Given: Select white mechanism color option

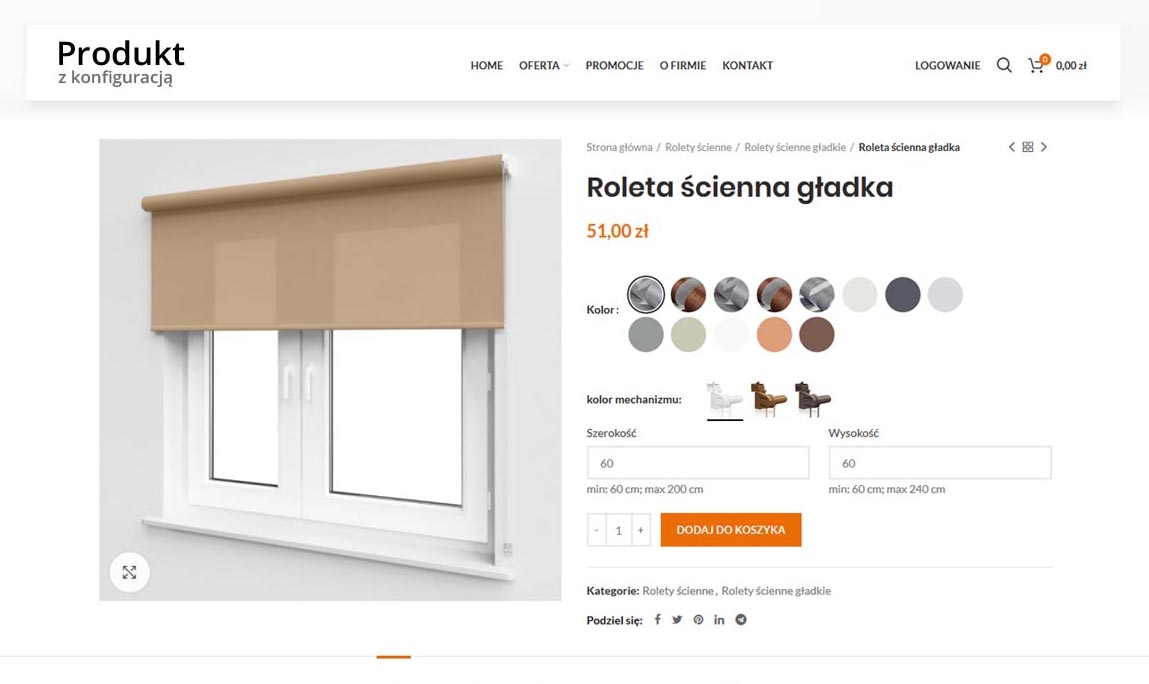Looking at the screenshot, I should 725,400.
